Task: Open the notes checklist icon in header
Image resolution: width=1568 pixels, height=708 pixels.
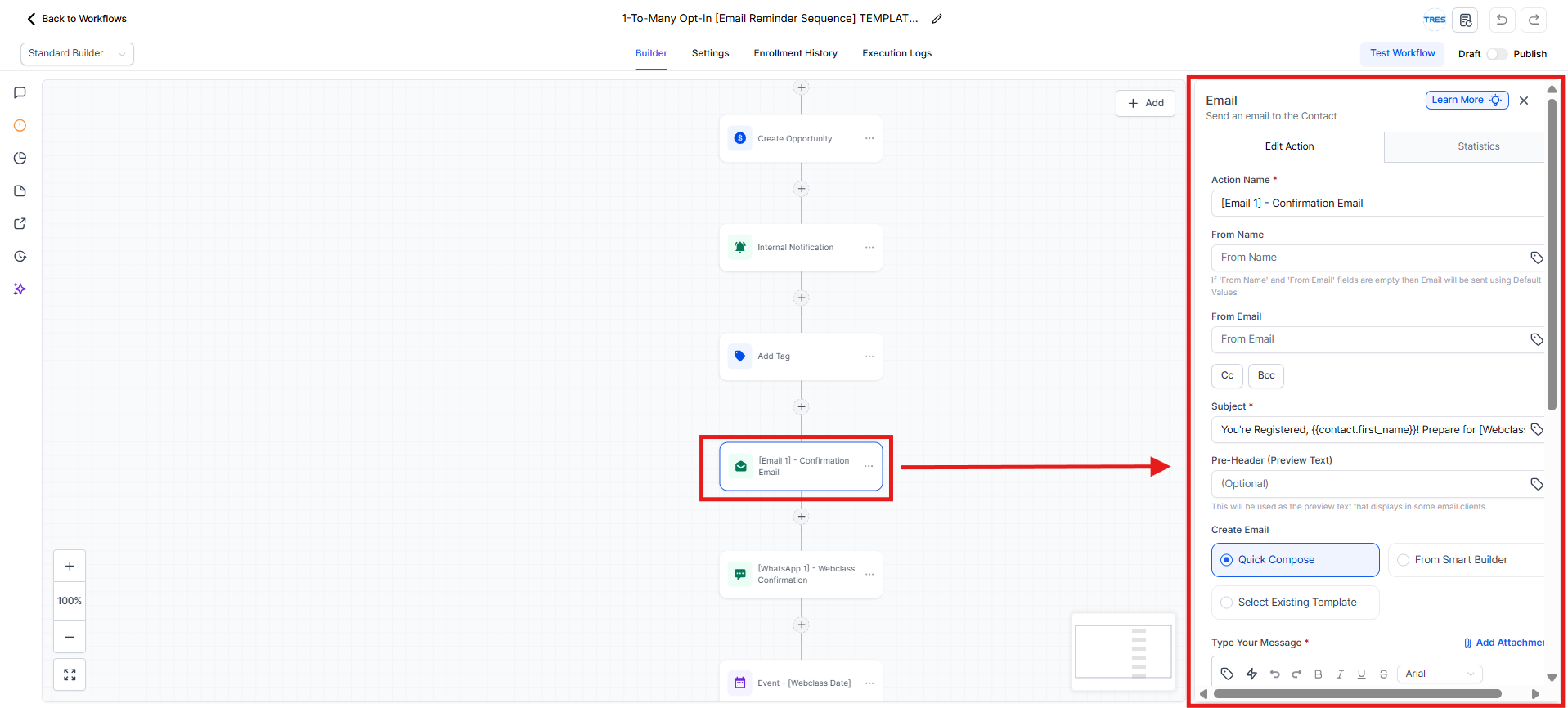Action: pyautogui.click(x=1465, y=20)
